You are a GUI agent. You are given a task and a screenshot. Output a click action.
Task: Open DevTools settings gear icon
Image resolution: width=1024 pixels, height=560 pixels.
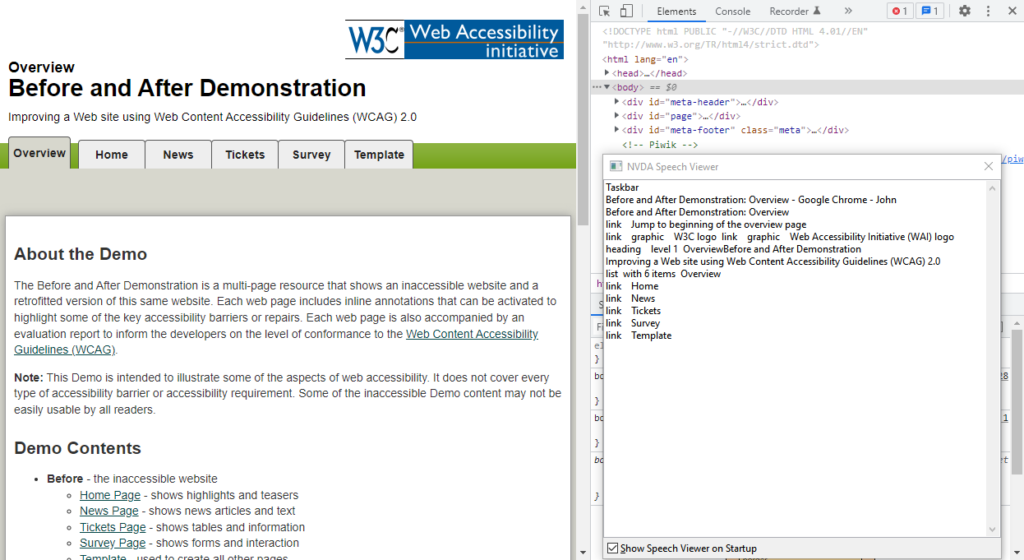[965, 11]
